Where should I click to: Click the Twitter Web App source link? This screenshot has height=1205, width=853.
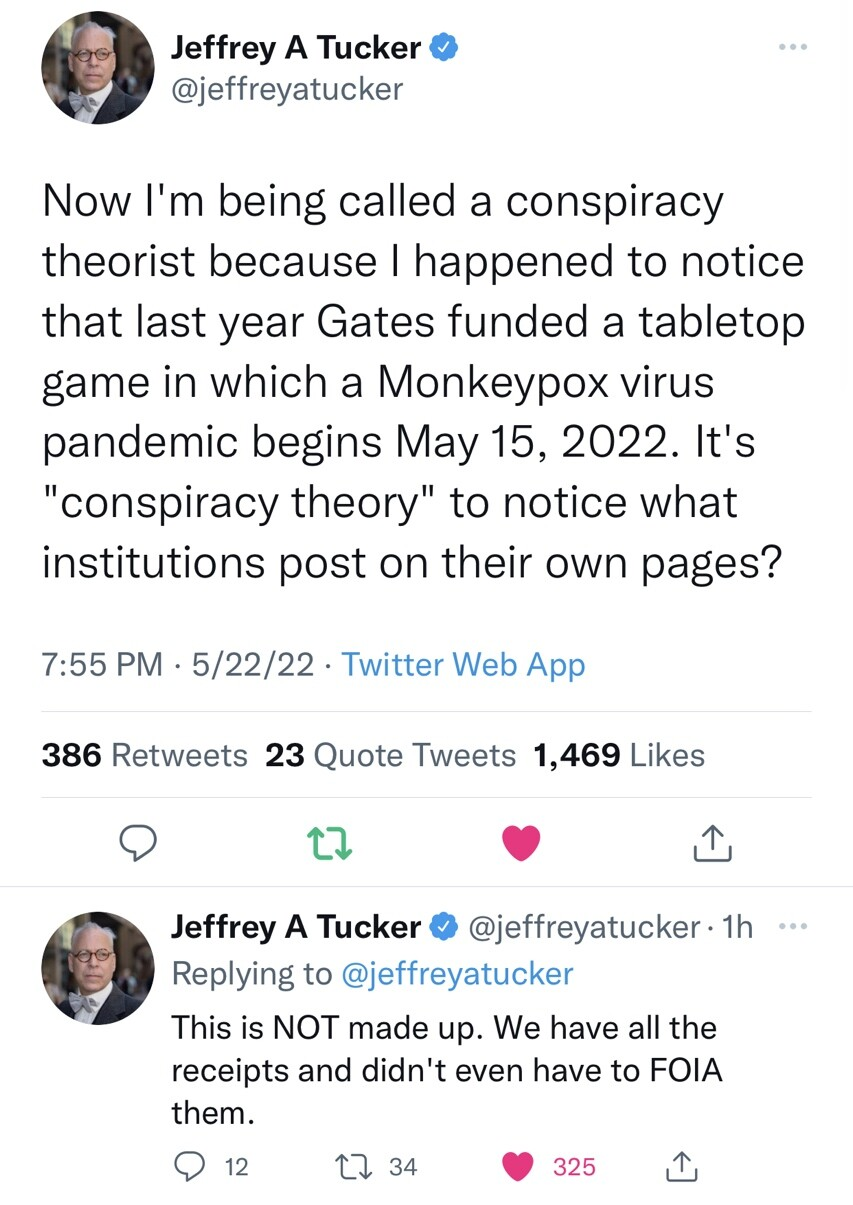coord(464,665)
